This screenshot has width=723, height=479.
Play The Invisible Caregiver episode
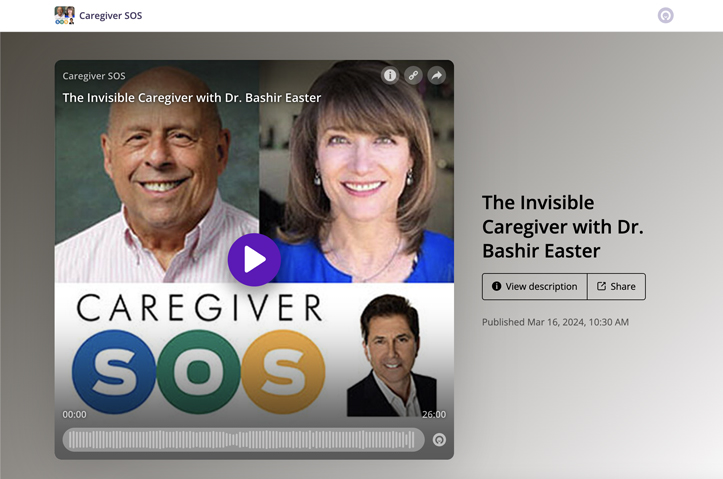[254, 260]
